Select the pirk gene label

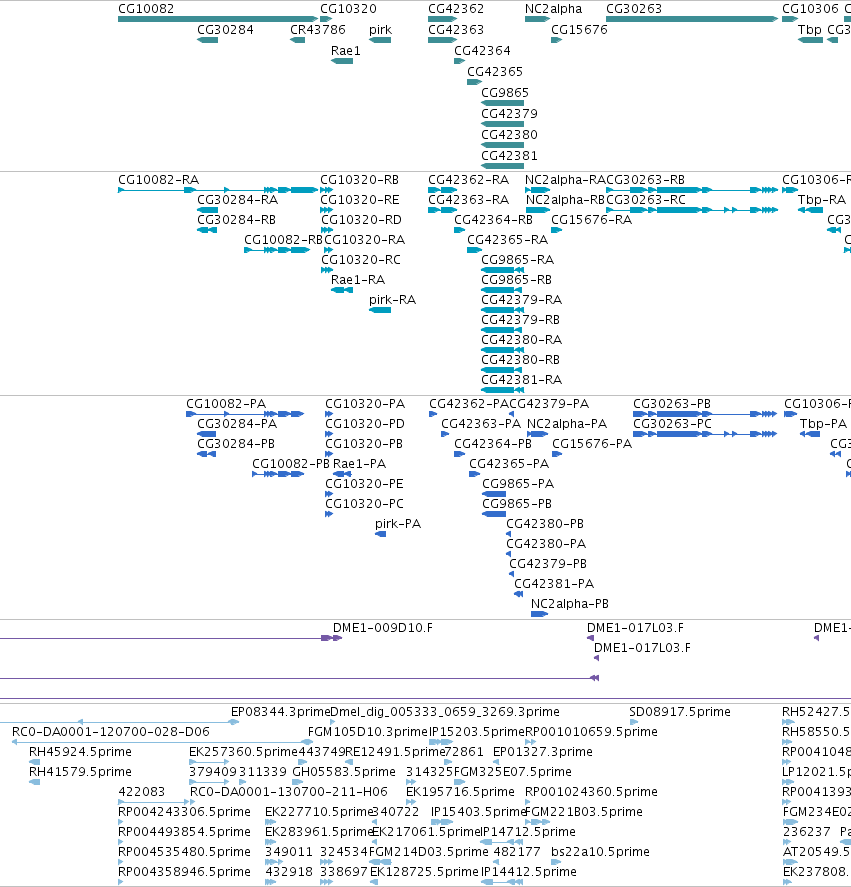pyautogui.click(x=380, y=30)
